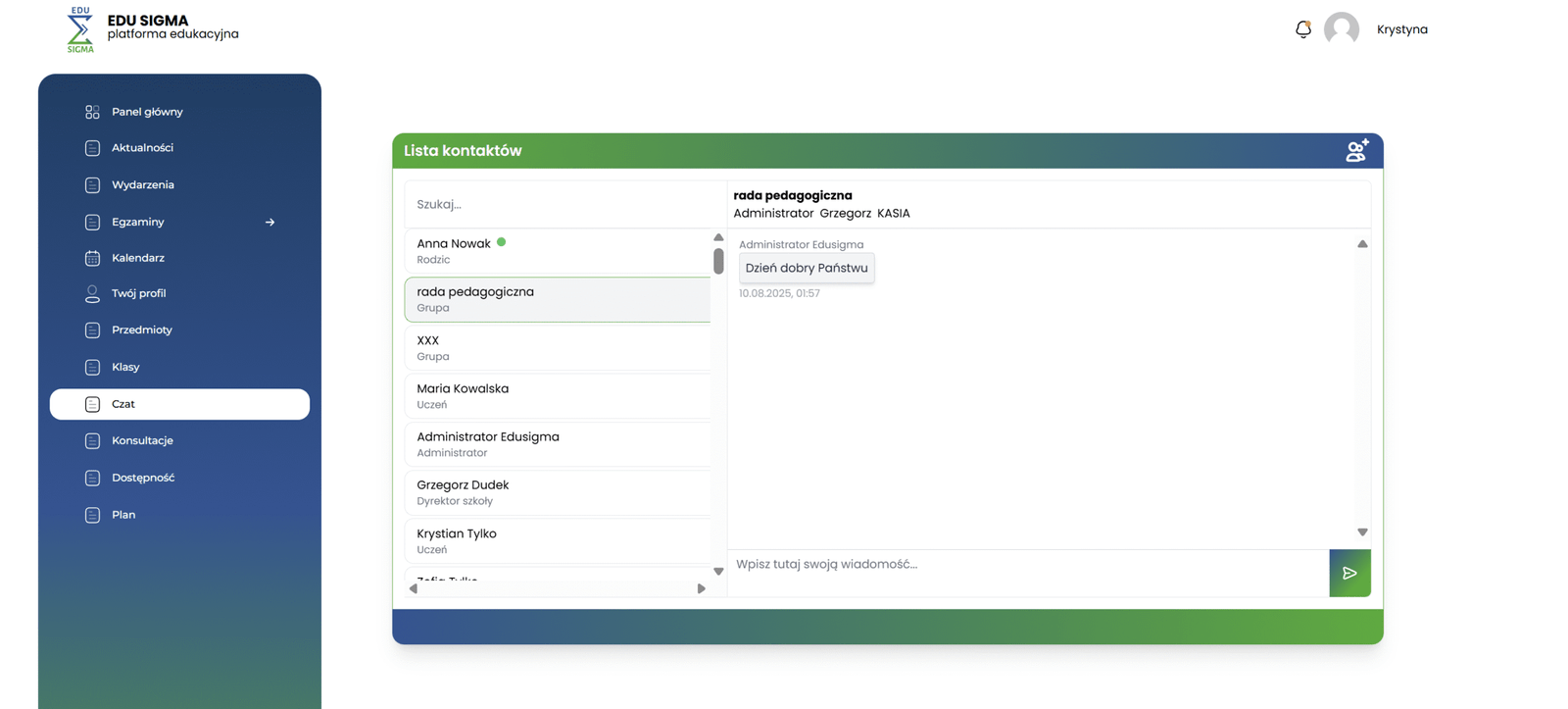This screenshot has height=709, width=1568.
Task: Click the Panel główny dashboard icon
Action: 92,112
